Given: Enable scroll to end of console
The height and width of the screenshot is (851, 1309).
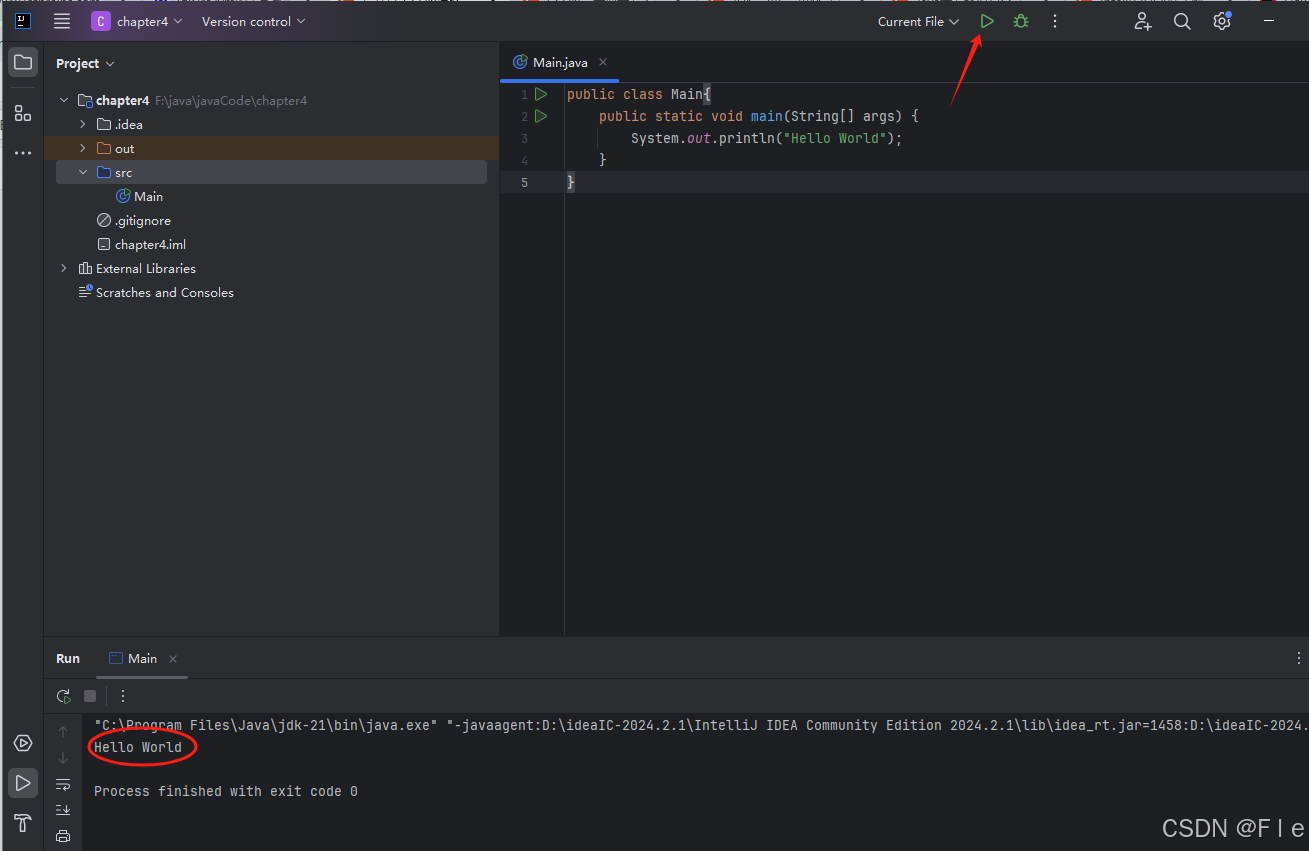Looking at the screenshot, I should pyautogui.click(x=63, y=810).
